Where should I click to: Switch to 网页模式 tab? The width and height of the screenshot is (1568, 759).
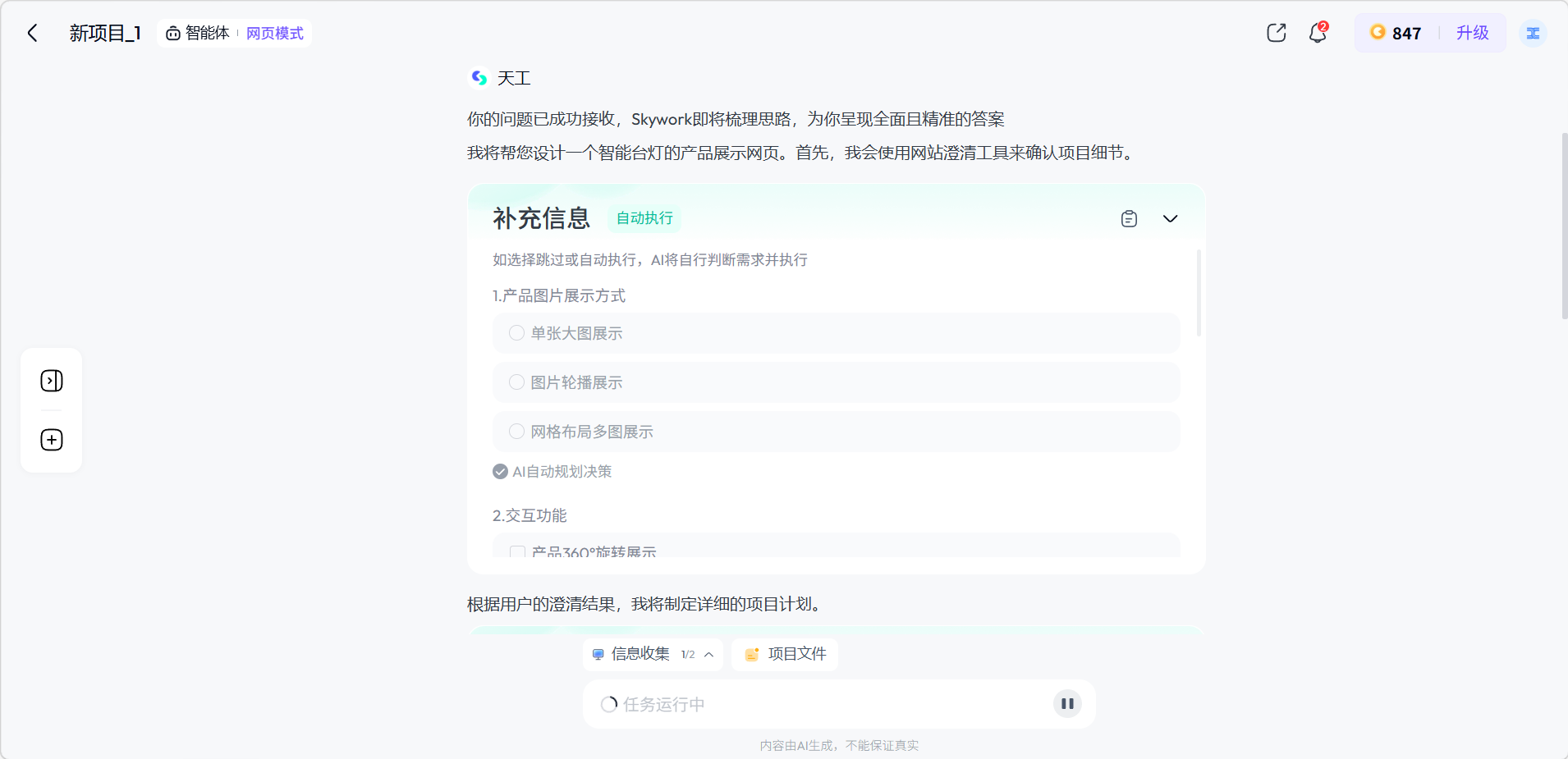click(275, 34)
